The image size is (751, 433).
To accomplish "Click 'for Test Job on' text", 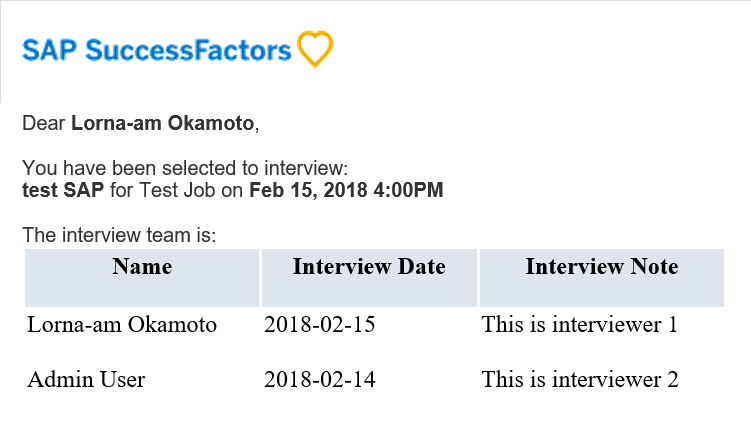I will [176, 190].
